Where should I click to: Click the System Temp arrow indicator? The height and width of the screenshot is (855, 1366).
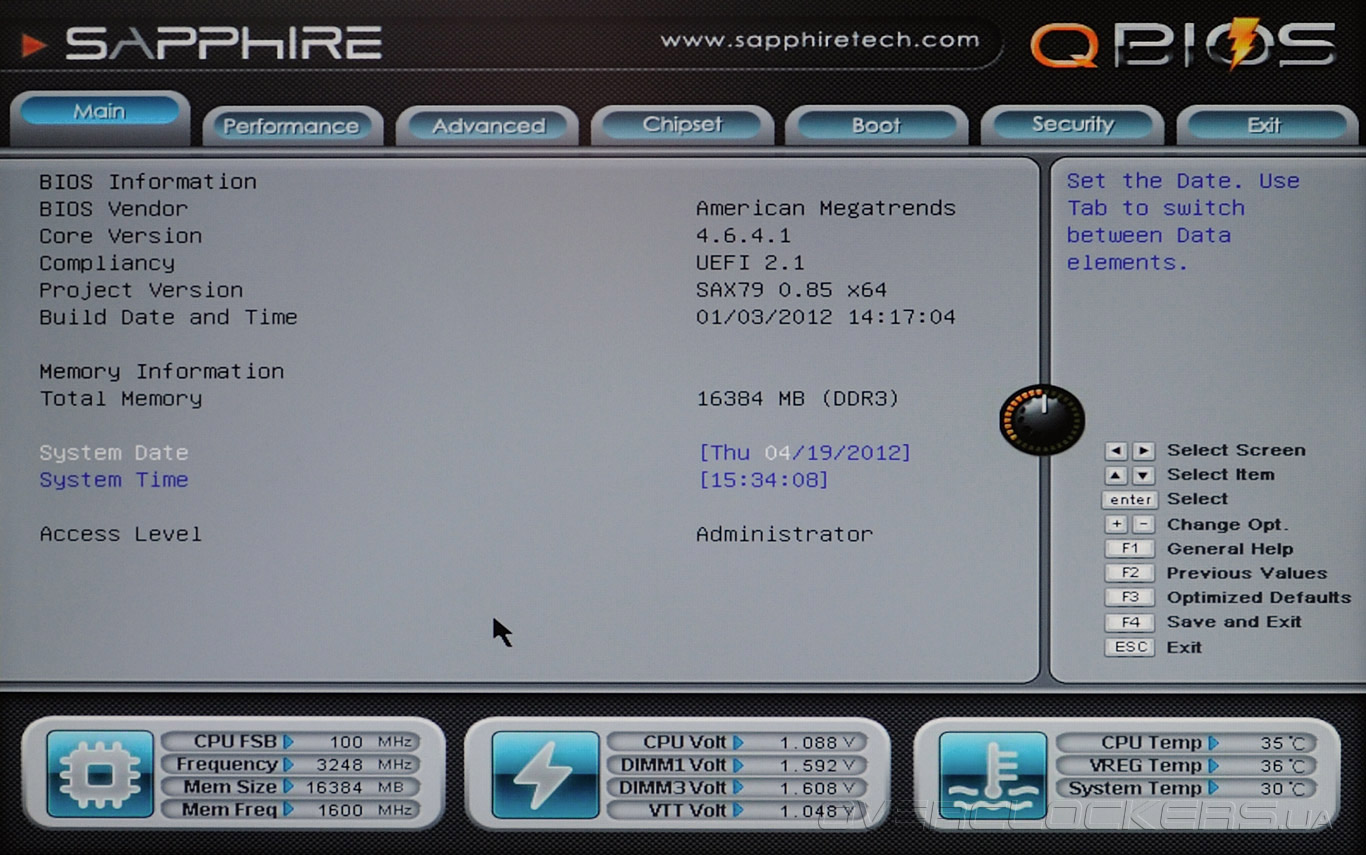(1213, 788)
